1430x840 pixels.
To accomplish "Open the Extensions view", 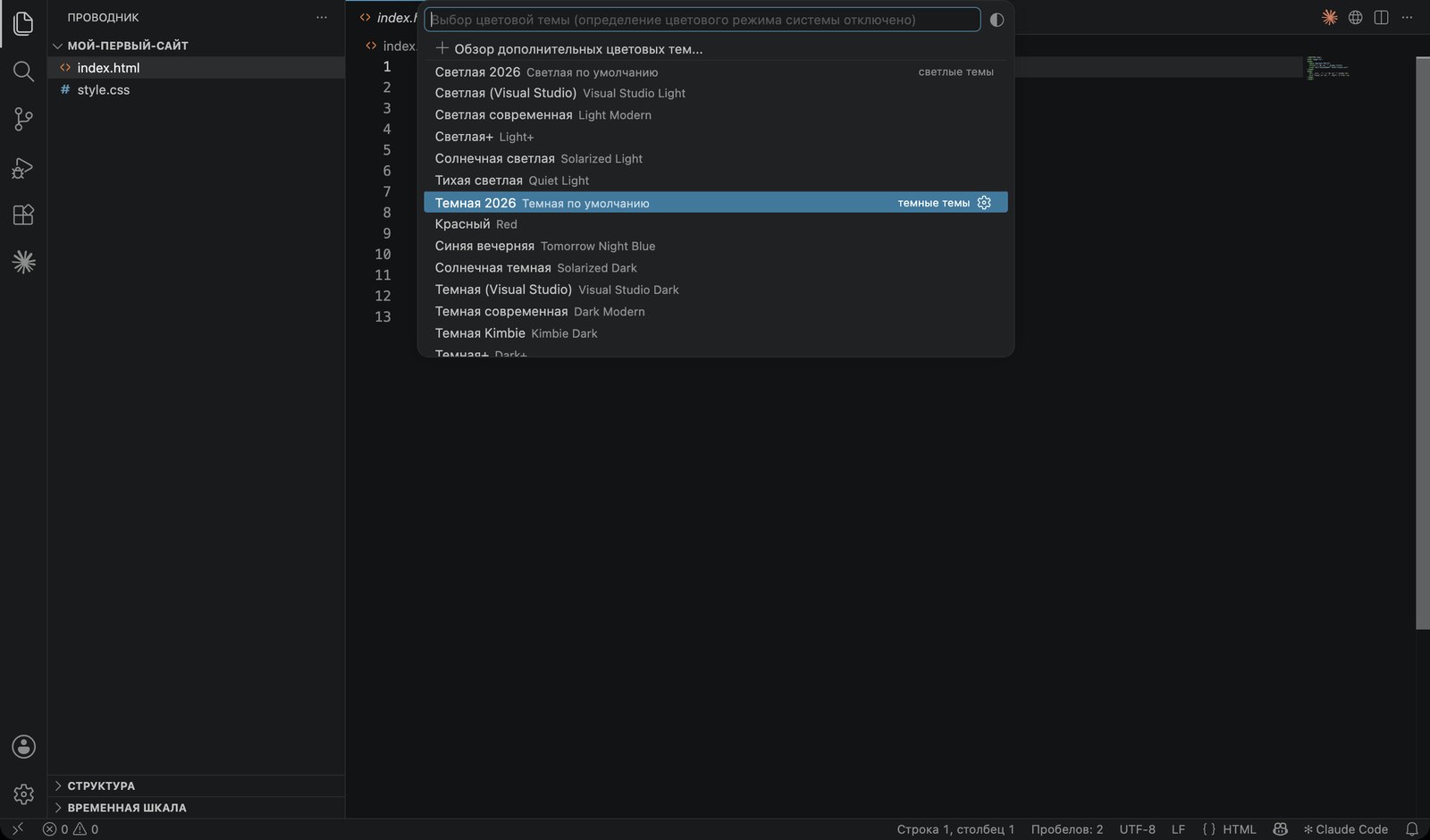I will point(23,214).
